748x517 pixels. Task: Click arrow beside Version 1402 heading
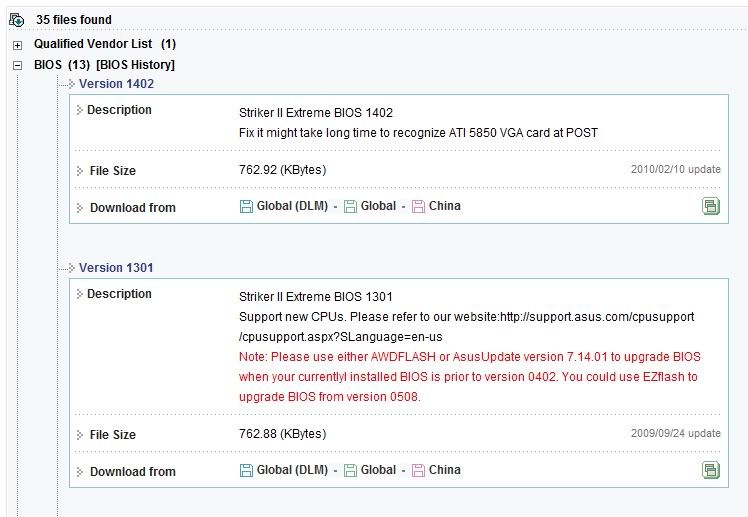72,84
